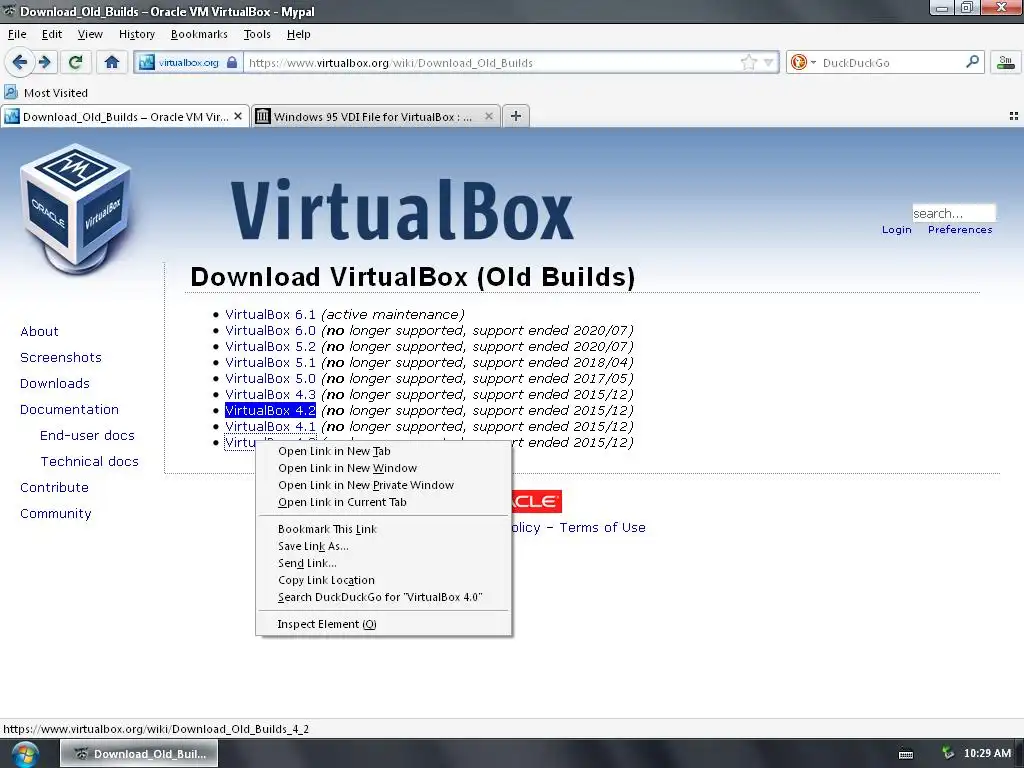
Task: Go to Documentation in sidebar
Action: [x=69, y=409]
